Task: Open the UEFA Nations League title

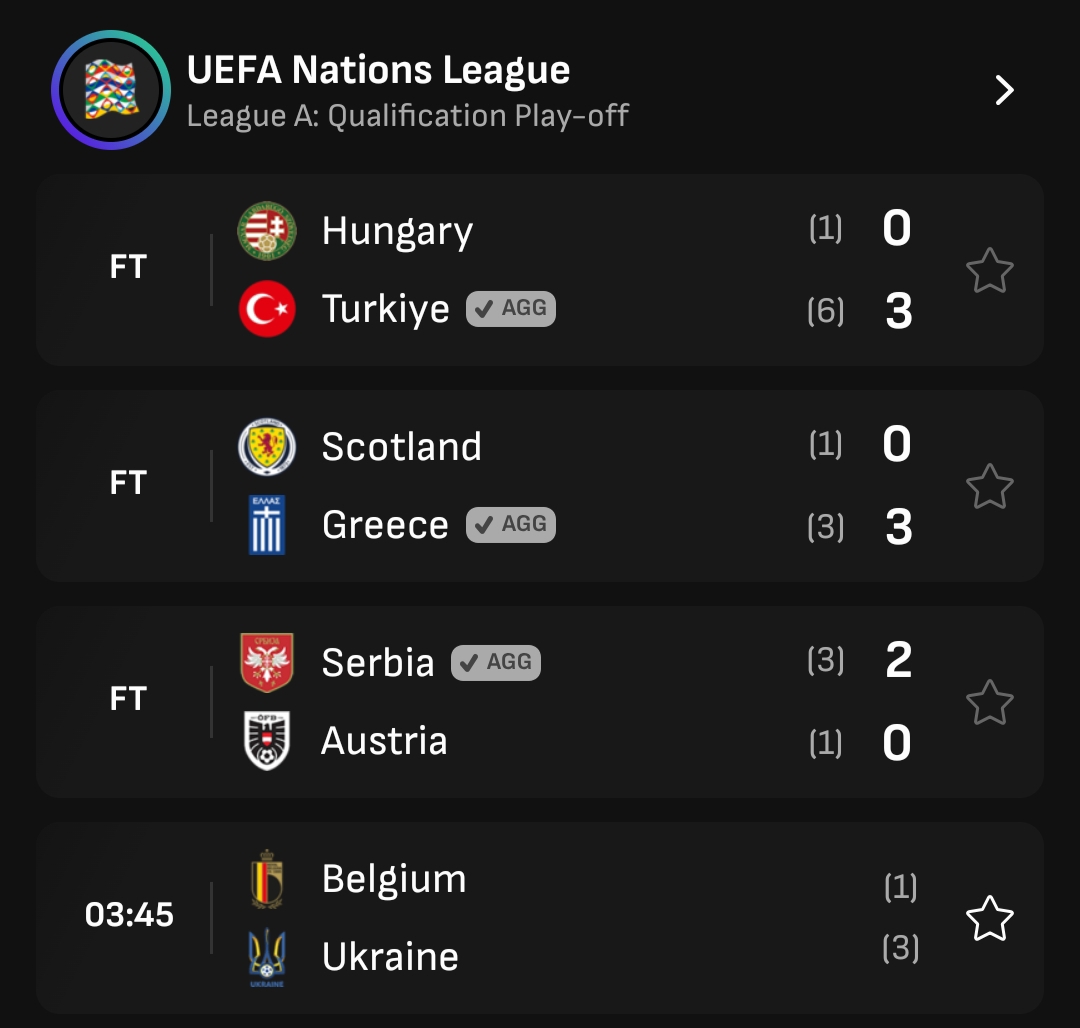Action: tap(378, 71)
